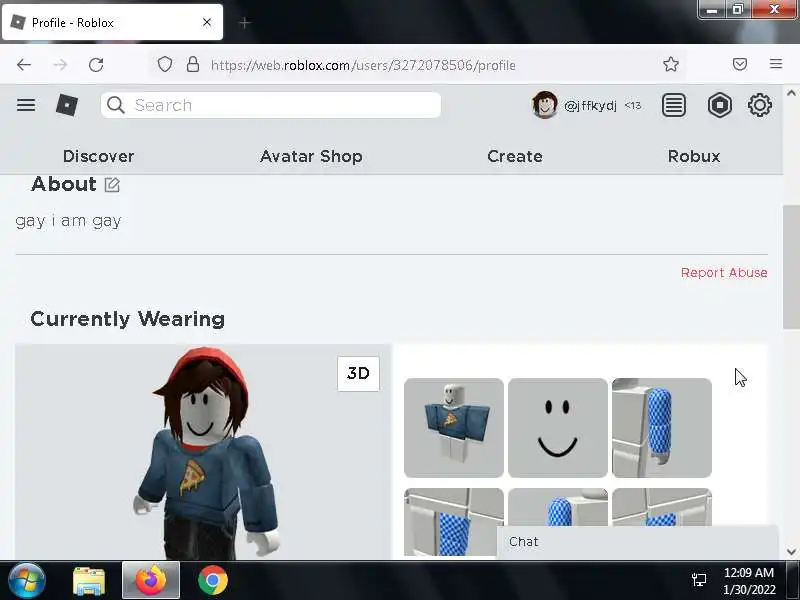Open the Roblox settings gear
The image size is (800, 600).
(759, 105)
